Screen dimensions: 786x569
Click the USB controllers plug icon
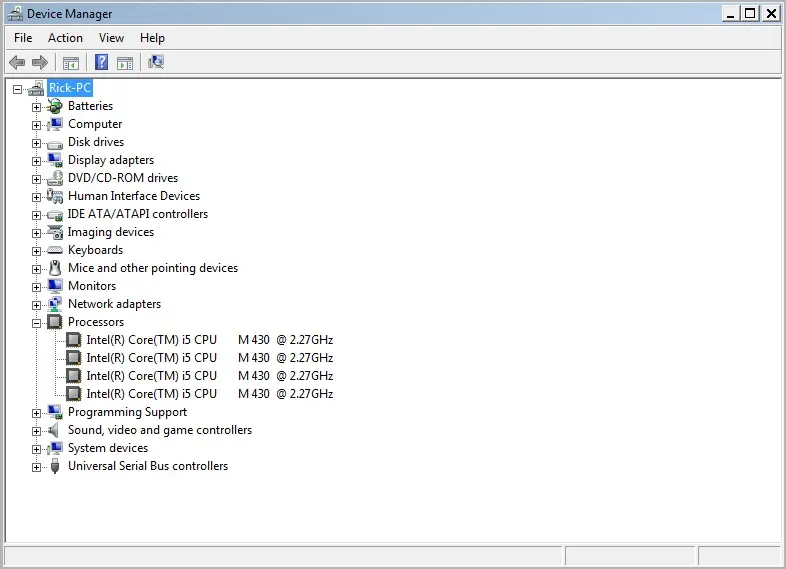(x=55, y=466)
